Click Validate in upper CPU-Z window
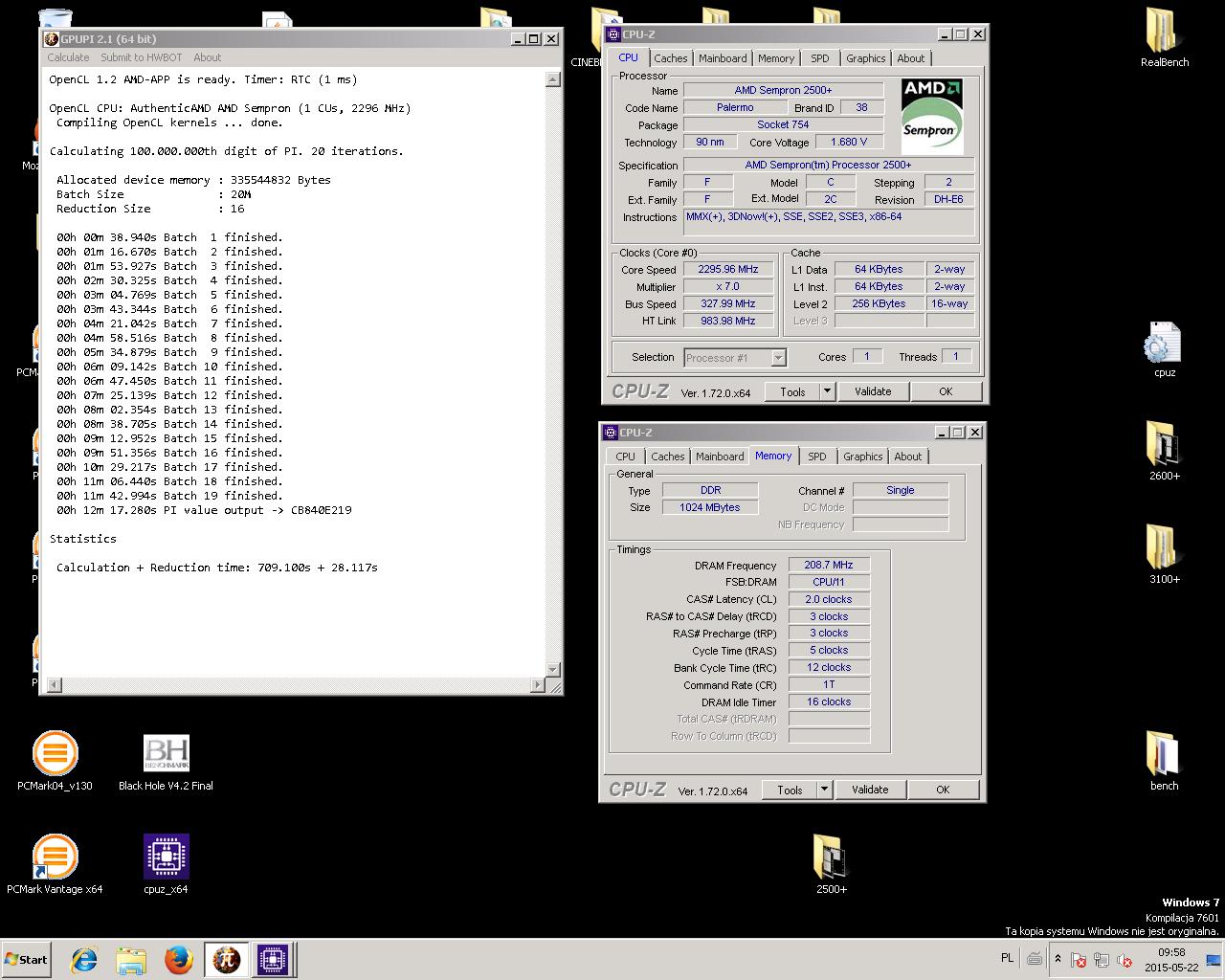The height and width of the screenshot is (980, 1225). (873, 391)
